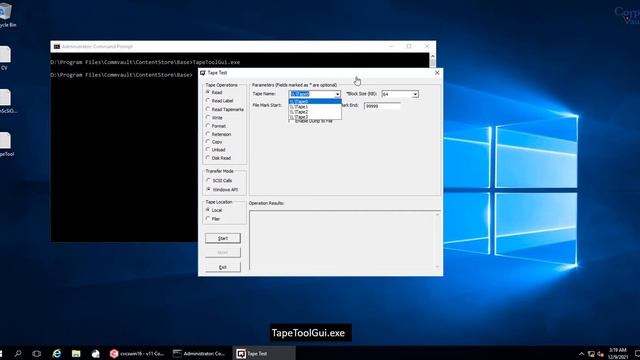Select the TapeTool desktop icon
Viewport: 640px width, 360px height.
click(6, 144)
